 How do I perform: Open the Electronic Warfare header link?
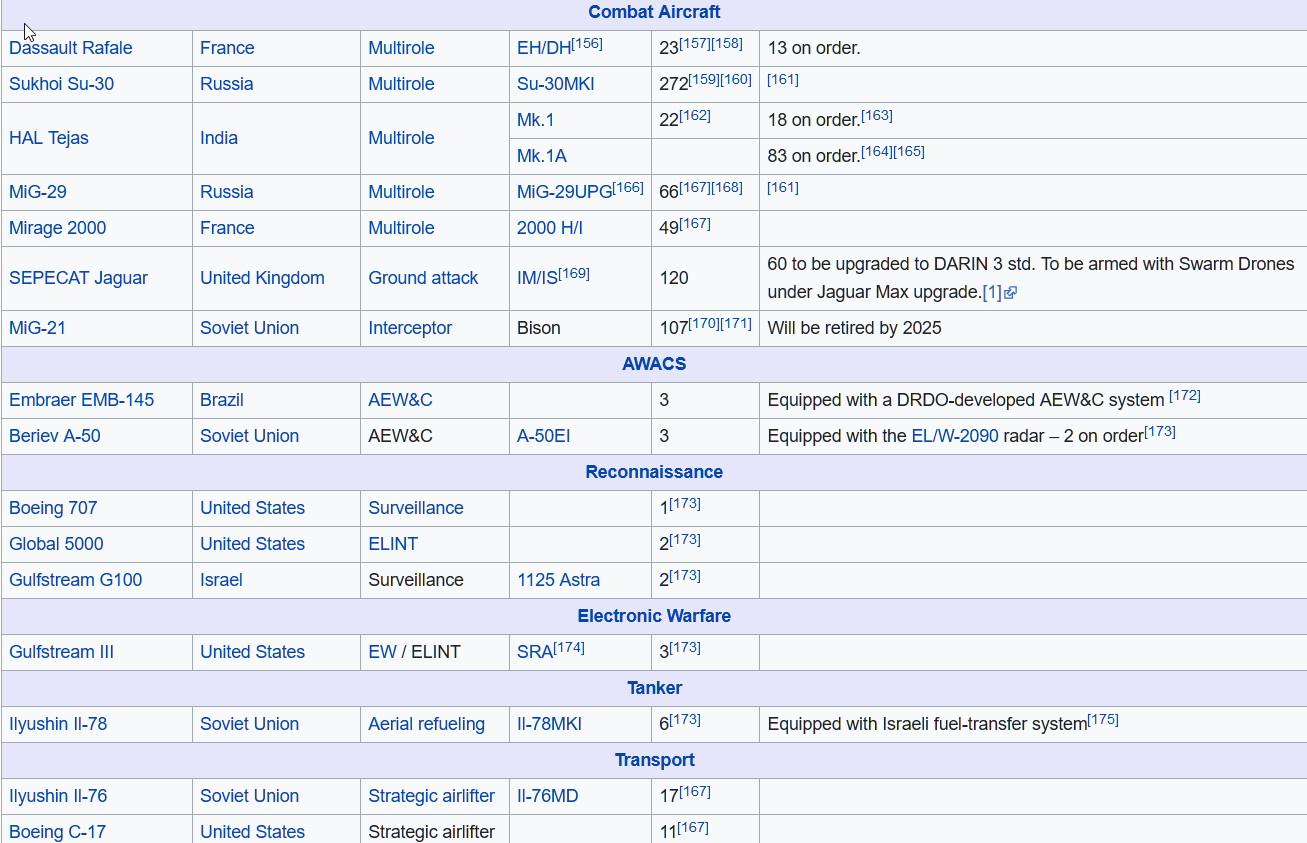click(x=654, y=616)
